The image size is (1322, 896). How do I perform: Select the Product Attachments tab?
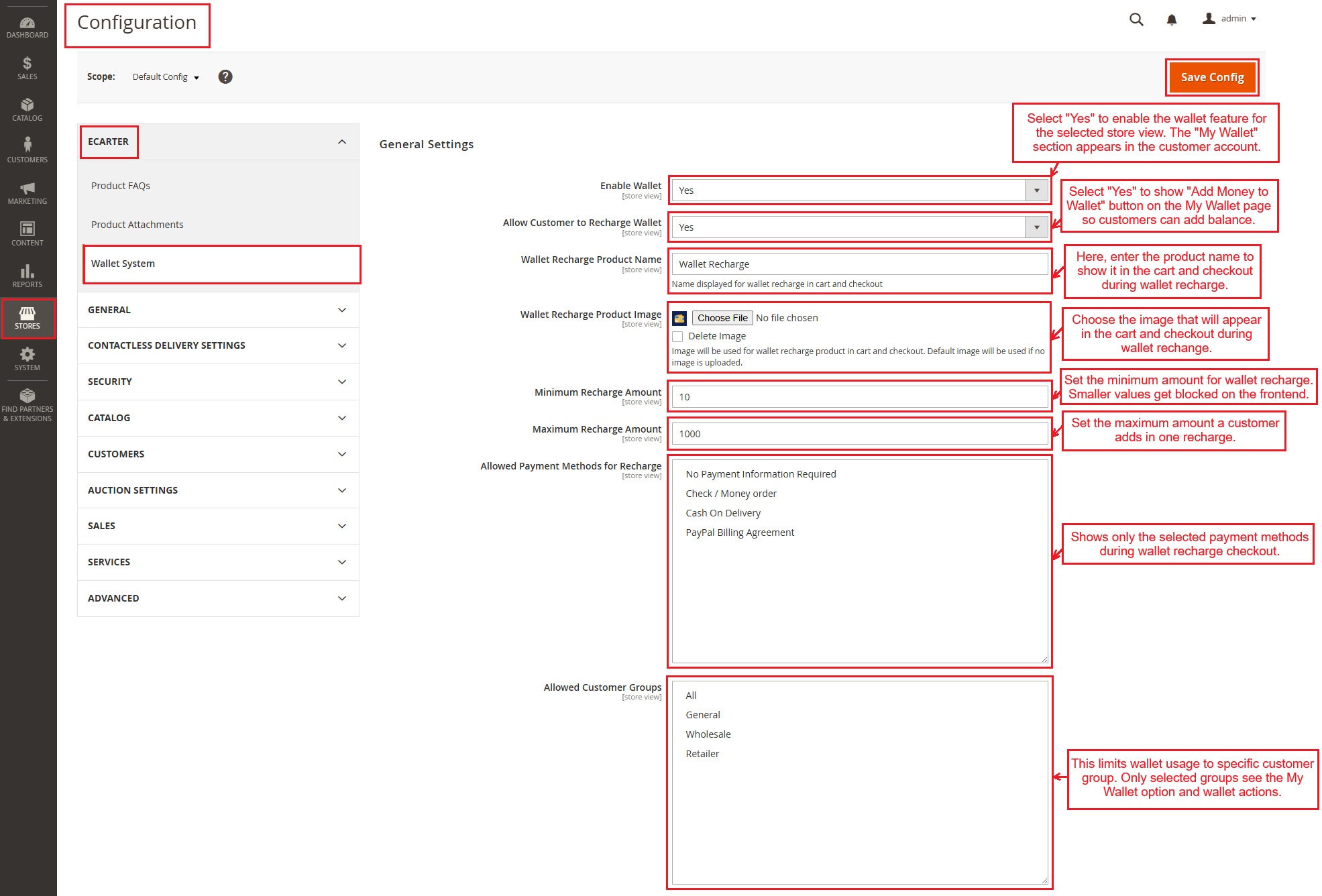coord(137,225)
